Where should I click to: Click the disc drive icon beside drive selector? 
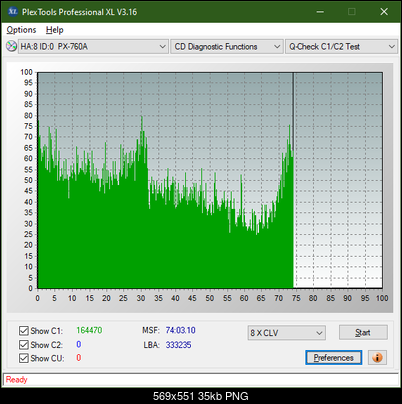(11, 46)
